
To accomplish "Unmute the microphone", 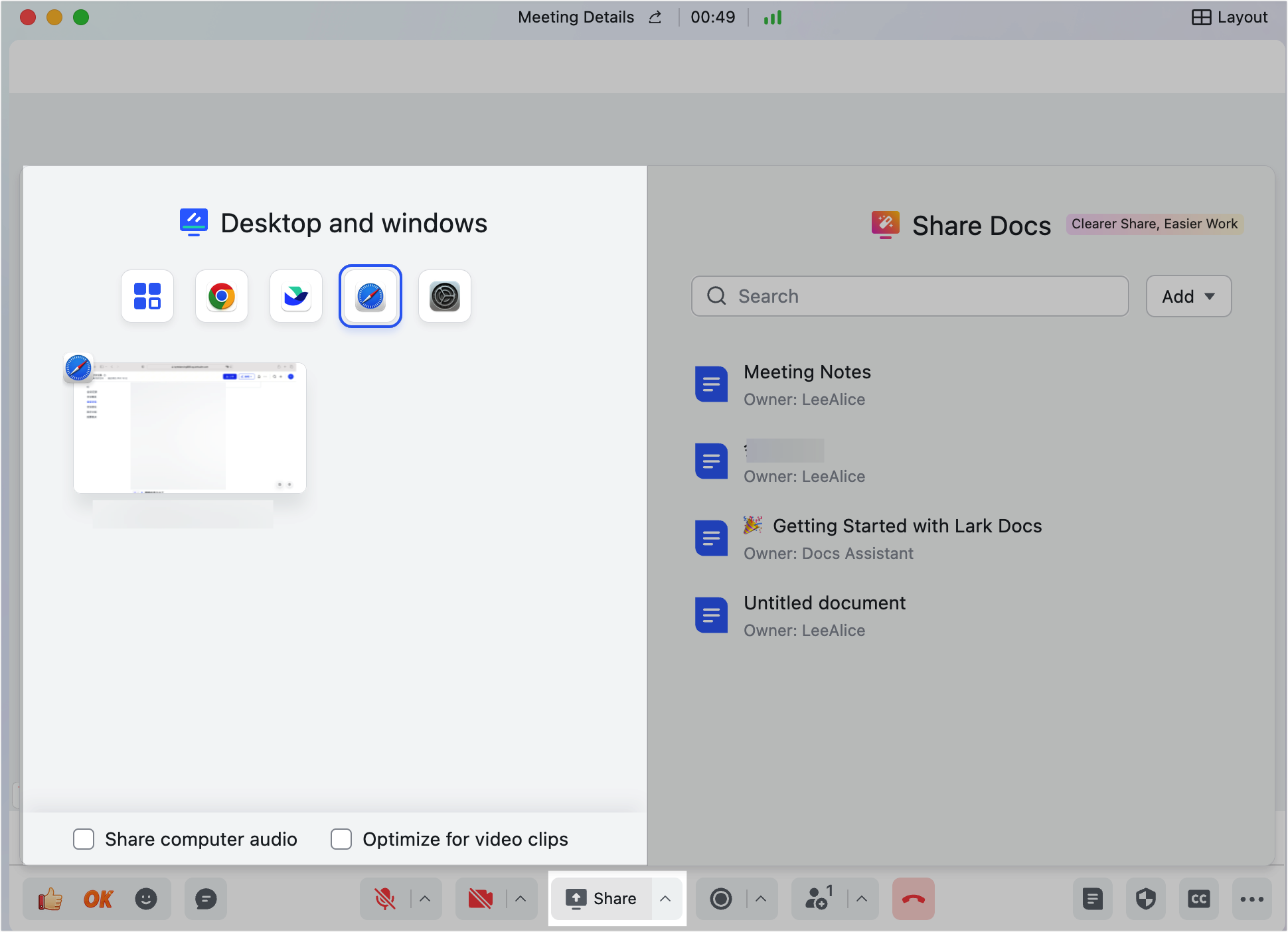I will pyautogui.click(x=385, y=899).
